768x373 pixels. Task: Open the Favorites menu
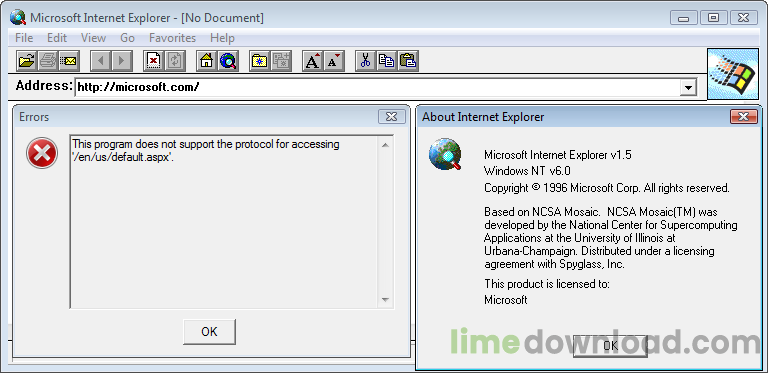point(172,38)
